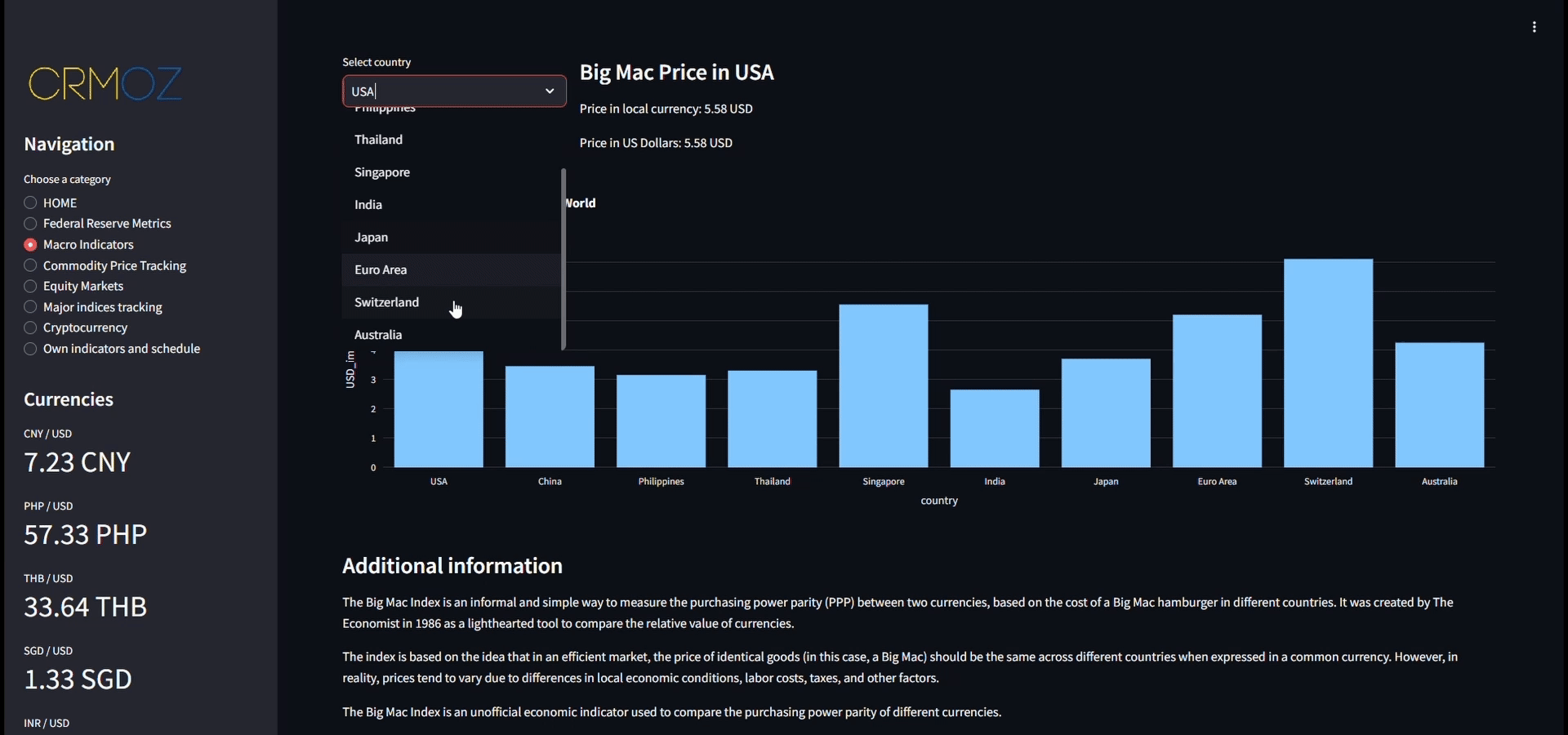Choose Own indicators and schedule

click(31, 349)
